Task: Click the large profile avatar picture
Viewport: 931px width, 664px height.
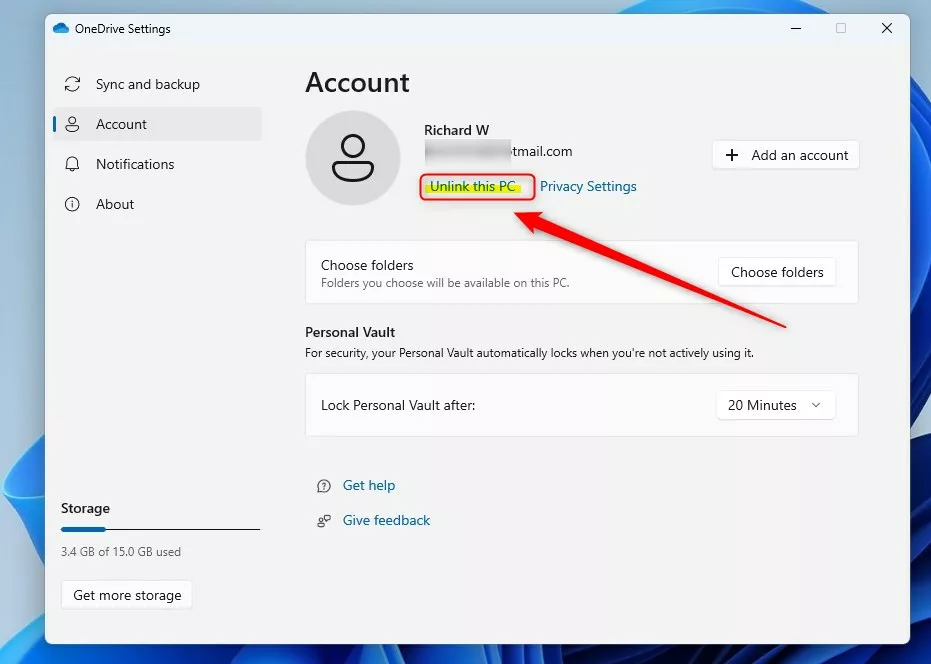Action: [x=353, y=158]
